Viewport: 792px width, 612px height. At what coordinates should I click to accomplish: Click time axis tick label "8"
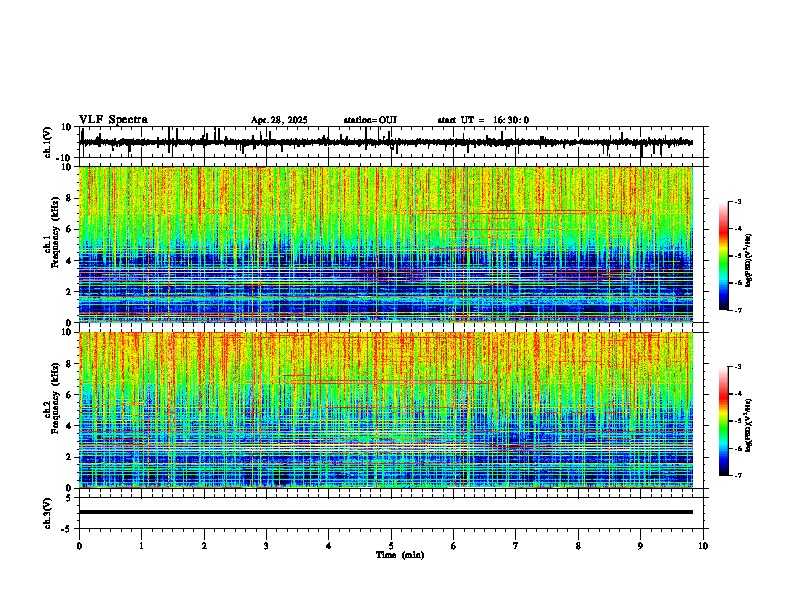pyautogui.click(x=578, y=546)
